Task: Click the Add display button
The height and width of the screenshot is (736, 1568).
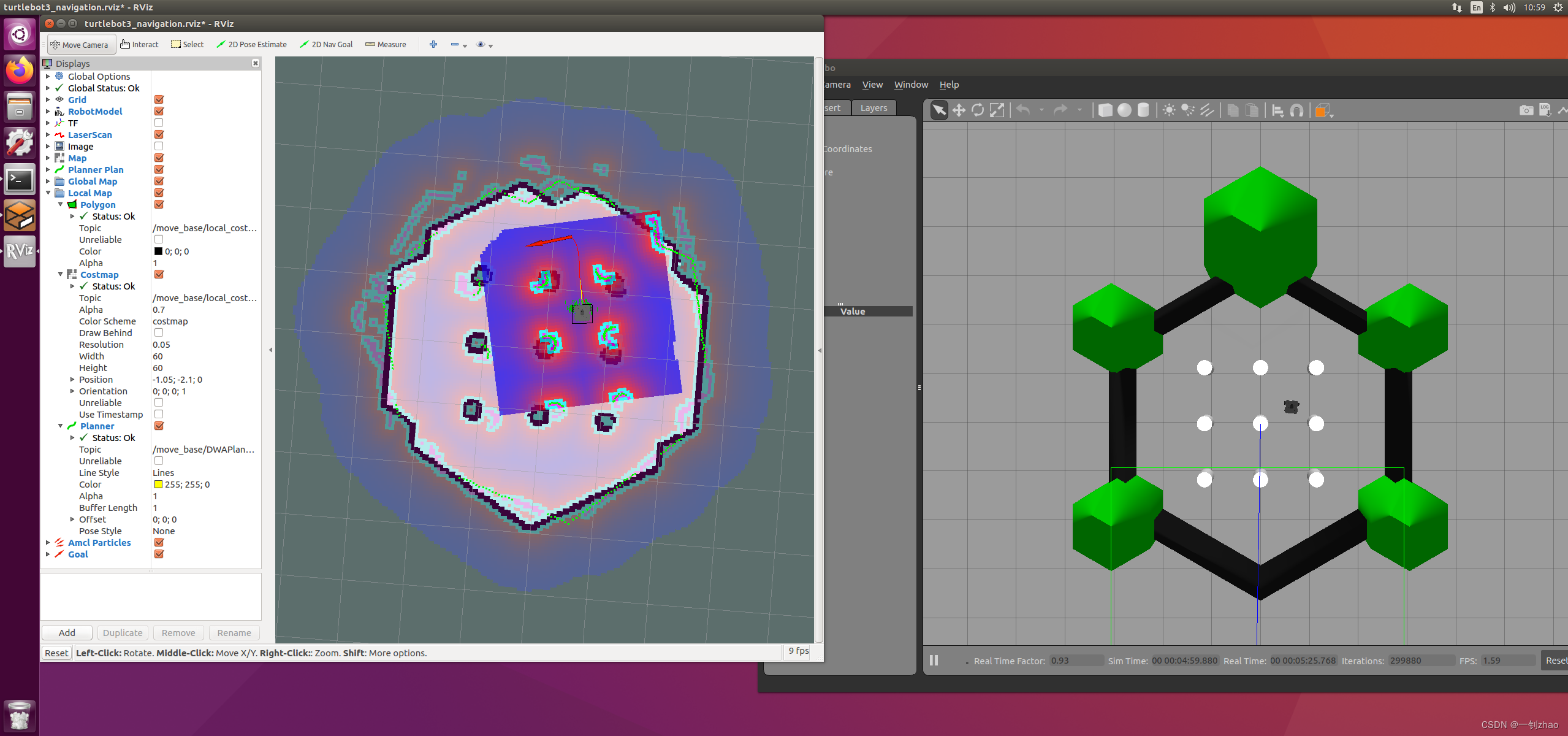Action: [67, 633]
